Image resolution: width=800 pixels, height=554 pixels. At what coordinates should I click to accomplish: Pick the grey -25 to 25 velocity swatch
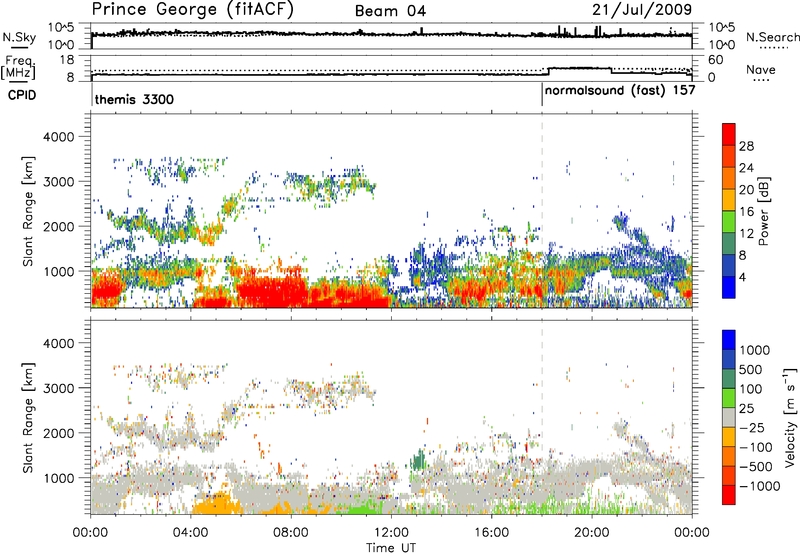tap(729, 418)
